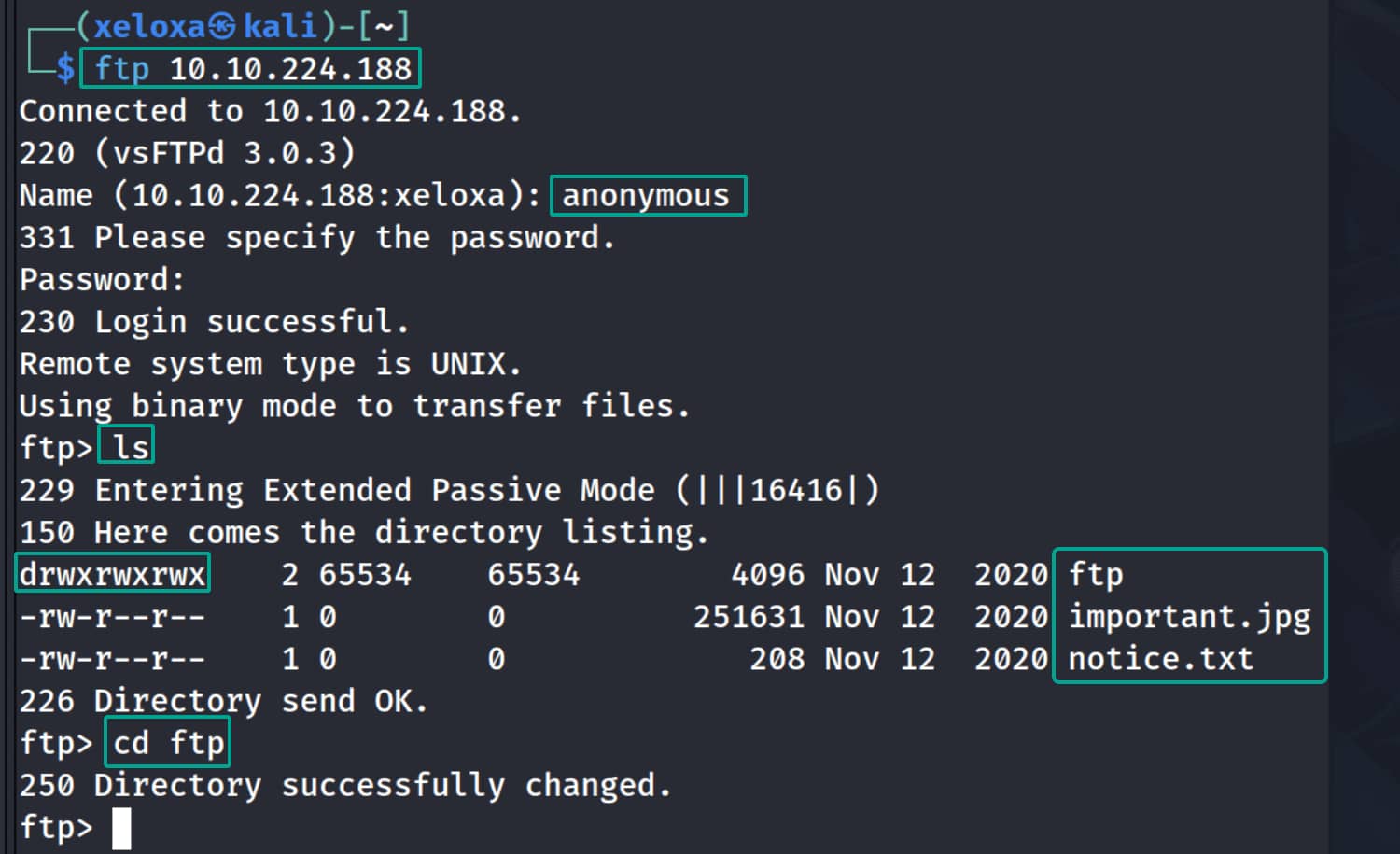Select the "anonymous" username entry
The height and width of the screenshot is (854, 1400).
[646, 196]
